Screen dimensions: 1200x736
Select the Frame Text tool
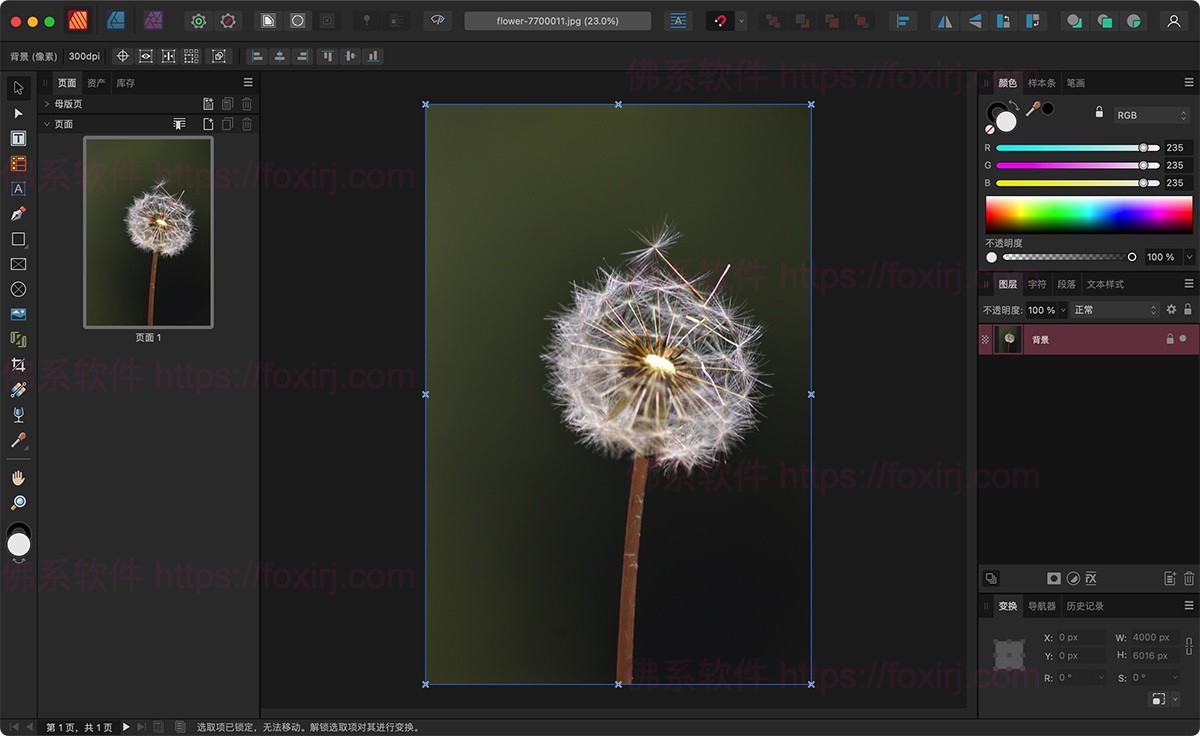click(18, 138)
